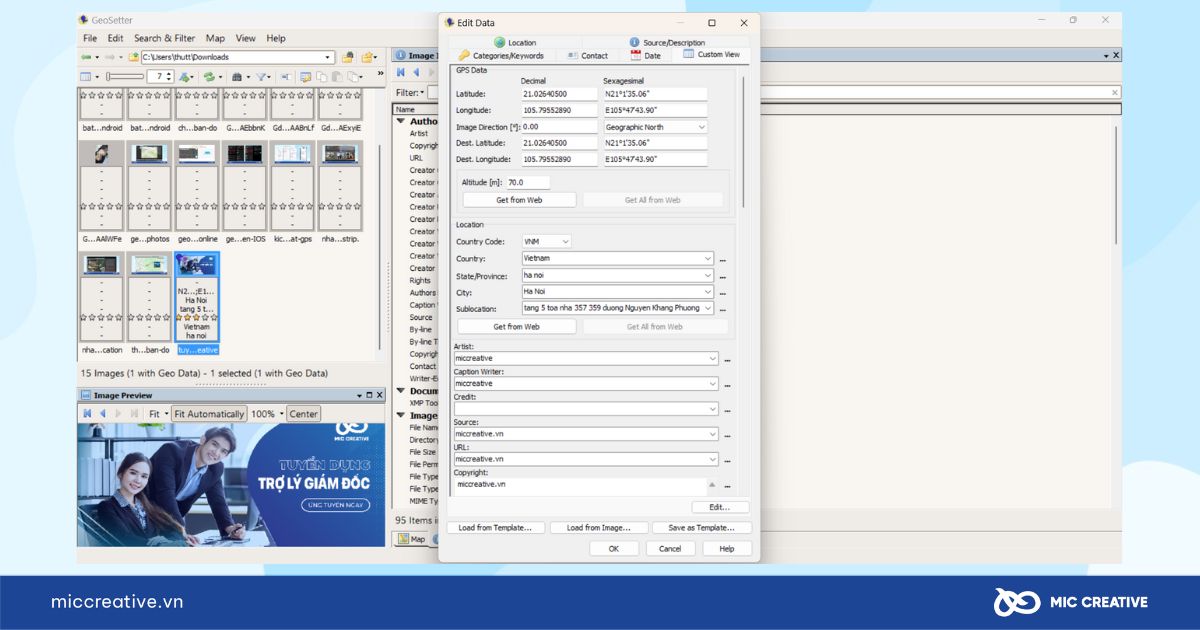Click the ellipsis button next to City
The image size is (1200, 630).
coord(722,292)
